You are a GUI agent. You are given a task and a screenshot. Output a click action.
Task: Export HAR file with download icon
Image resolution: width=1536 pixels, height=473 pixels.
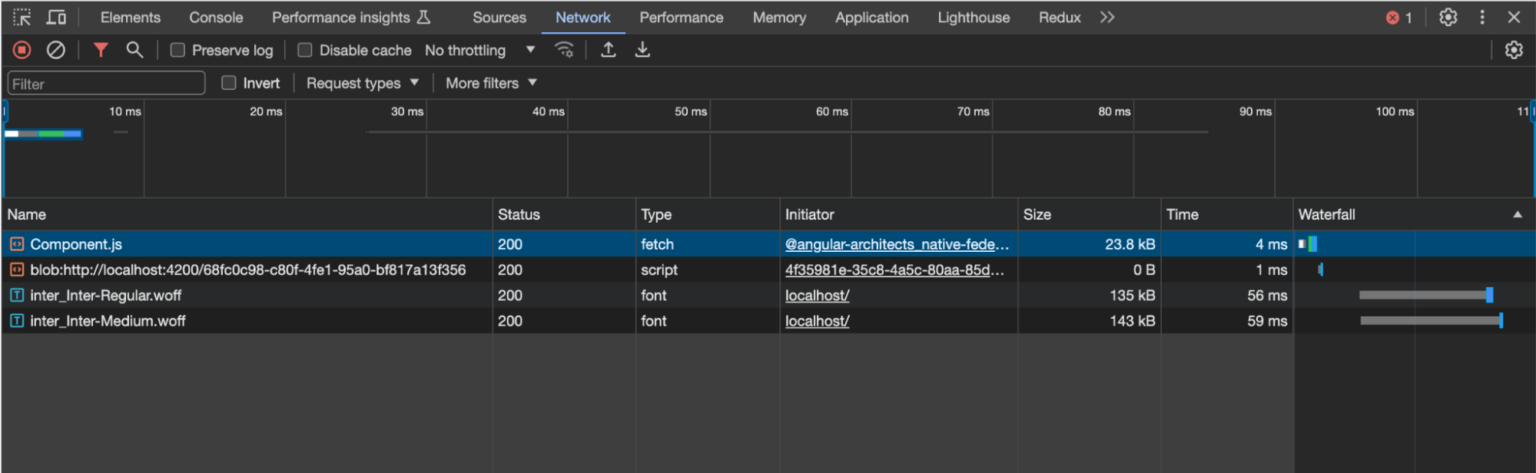pyautogui.click(x=643, y=50)
